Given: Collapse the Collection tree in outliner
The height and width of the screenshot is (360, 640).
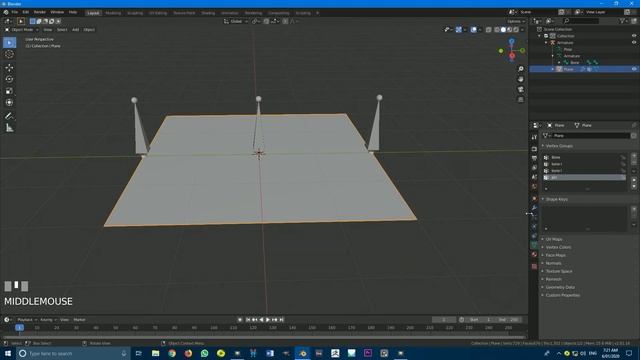Looking at the screenshot, I should tap(540, 36).
